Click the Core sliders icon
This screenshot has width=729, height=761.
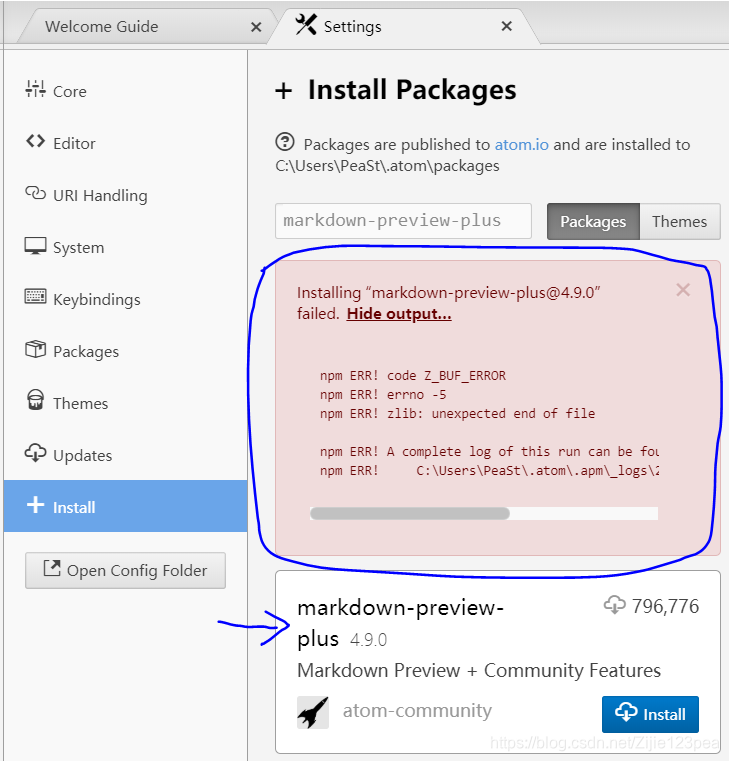point(35,89)
